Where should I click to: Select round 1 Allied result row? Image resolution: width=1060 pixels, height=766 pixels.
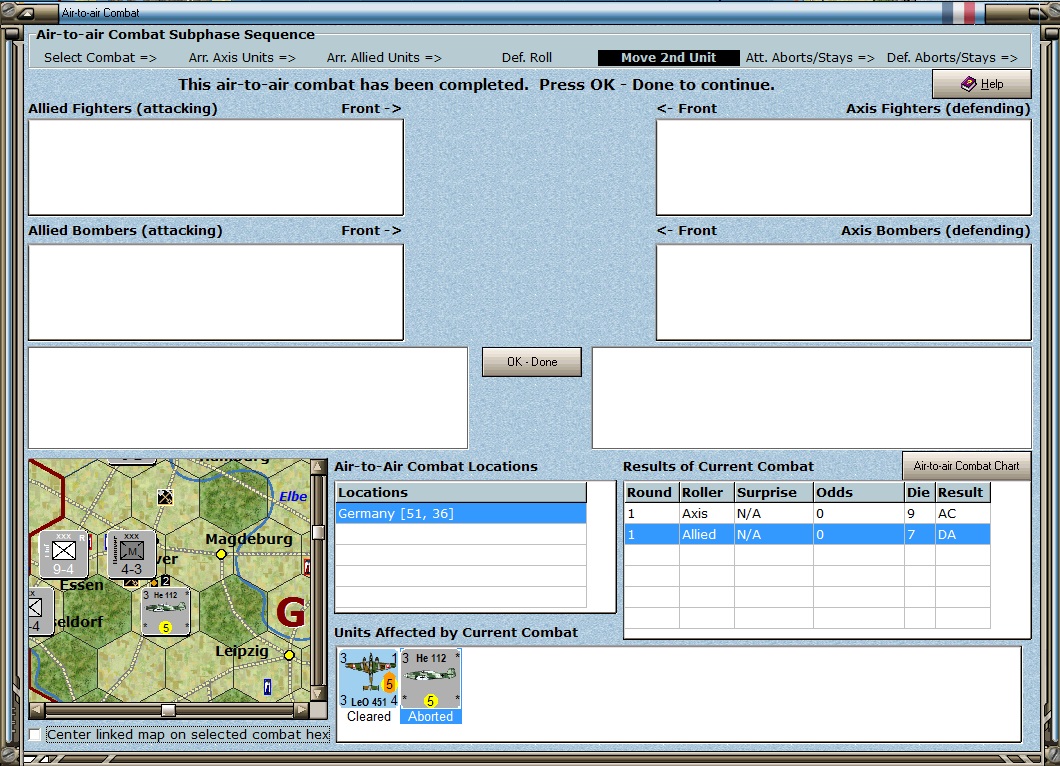click(x=807, y=535)
